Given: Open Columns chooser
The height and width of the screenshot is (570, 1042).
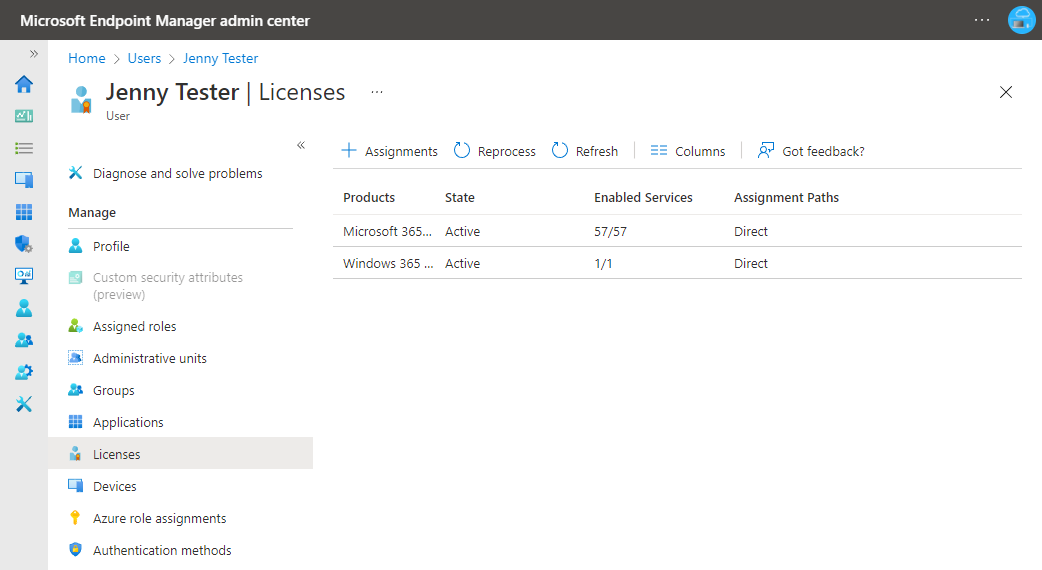Looking at the screenshot, I should 688,151.
